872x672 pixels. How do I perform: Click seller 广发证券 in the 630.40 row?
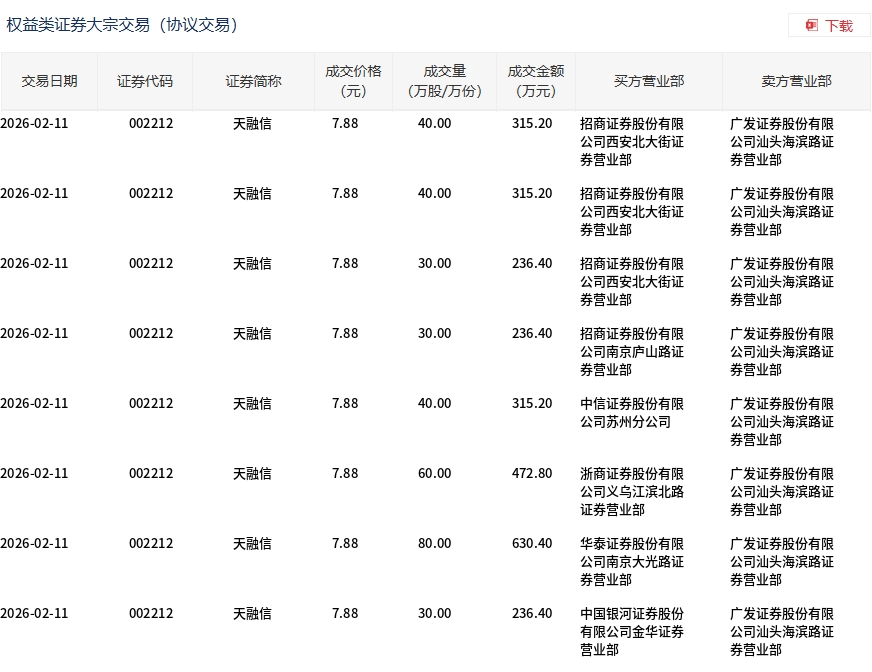tap(782, 562)
